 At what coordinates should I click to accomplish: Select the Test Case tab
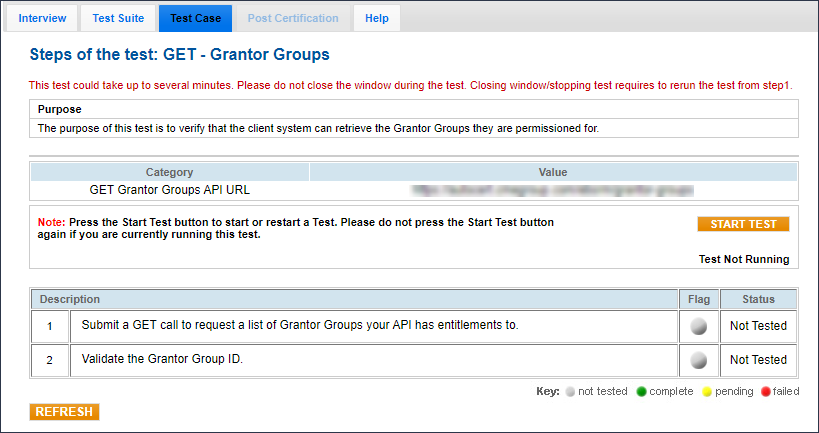tap(195, 18)
